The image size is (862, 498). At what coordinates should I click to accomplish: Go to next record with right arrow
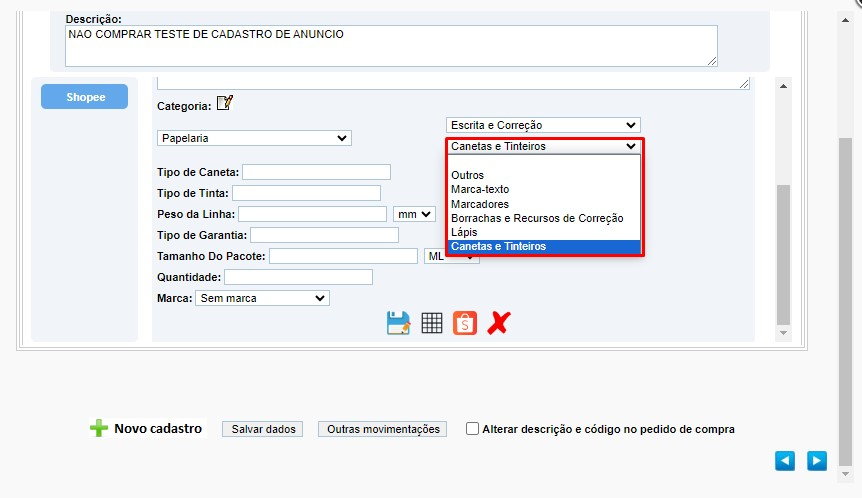point(817,461)
